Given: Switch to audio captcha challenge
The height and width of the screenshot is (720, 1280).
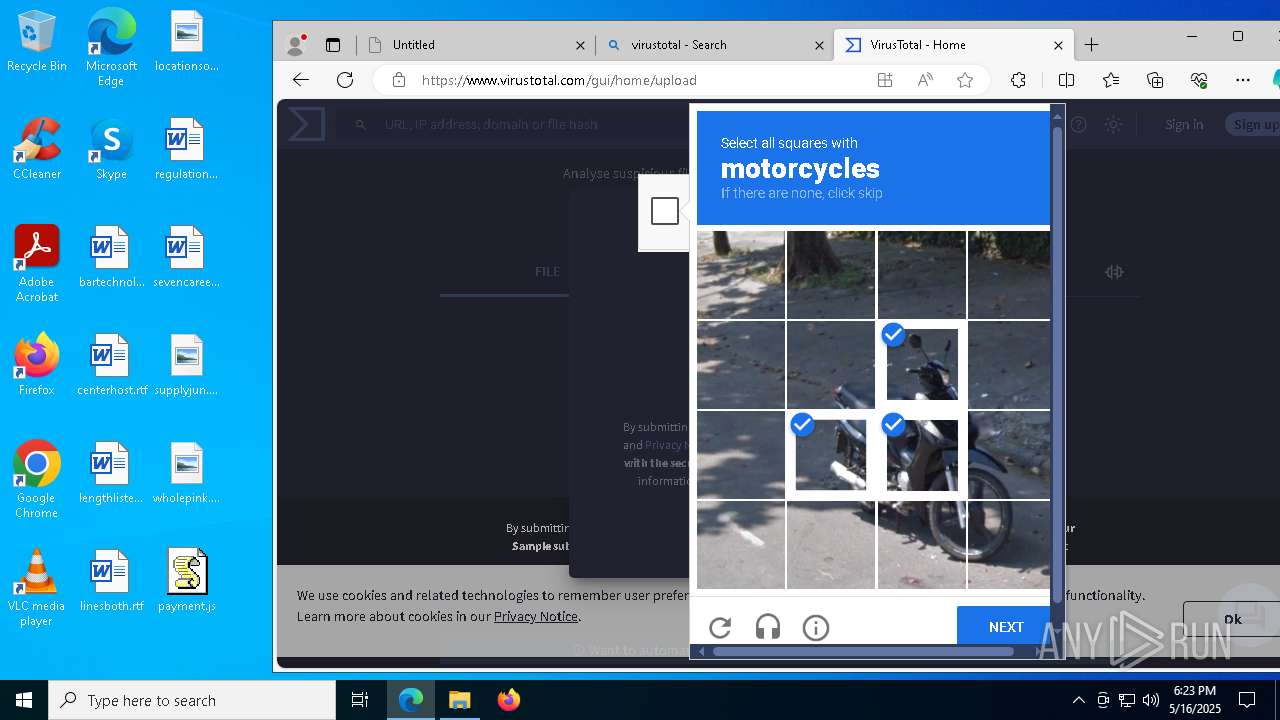Looking at the screenshot, I should (768, 628).
